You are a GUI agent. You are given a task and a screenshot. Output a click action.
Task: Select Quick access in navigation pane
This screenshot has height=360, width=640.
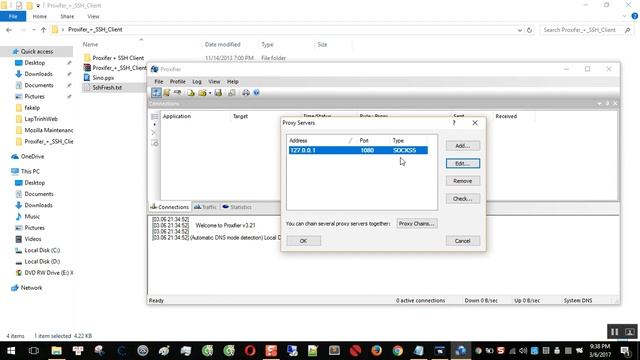tap(37, 51)
